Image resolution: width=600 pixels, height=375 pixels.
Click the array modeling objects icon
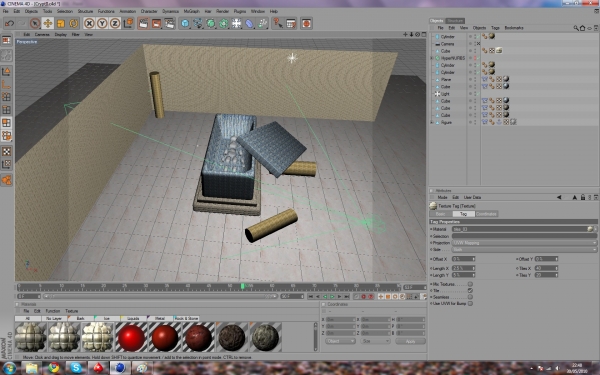224,23
